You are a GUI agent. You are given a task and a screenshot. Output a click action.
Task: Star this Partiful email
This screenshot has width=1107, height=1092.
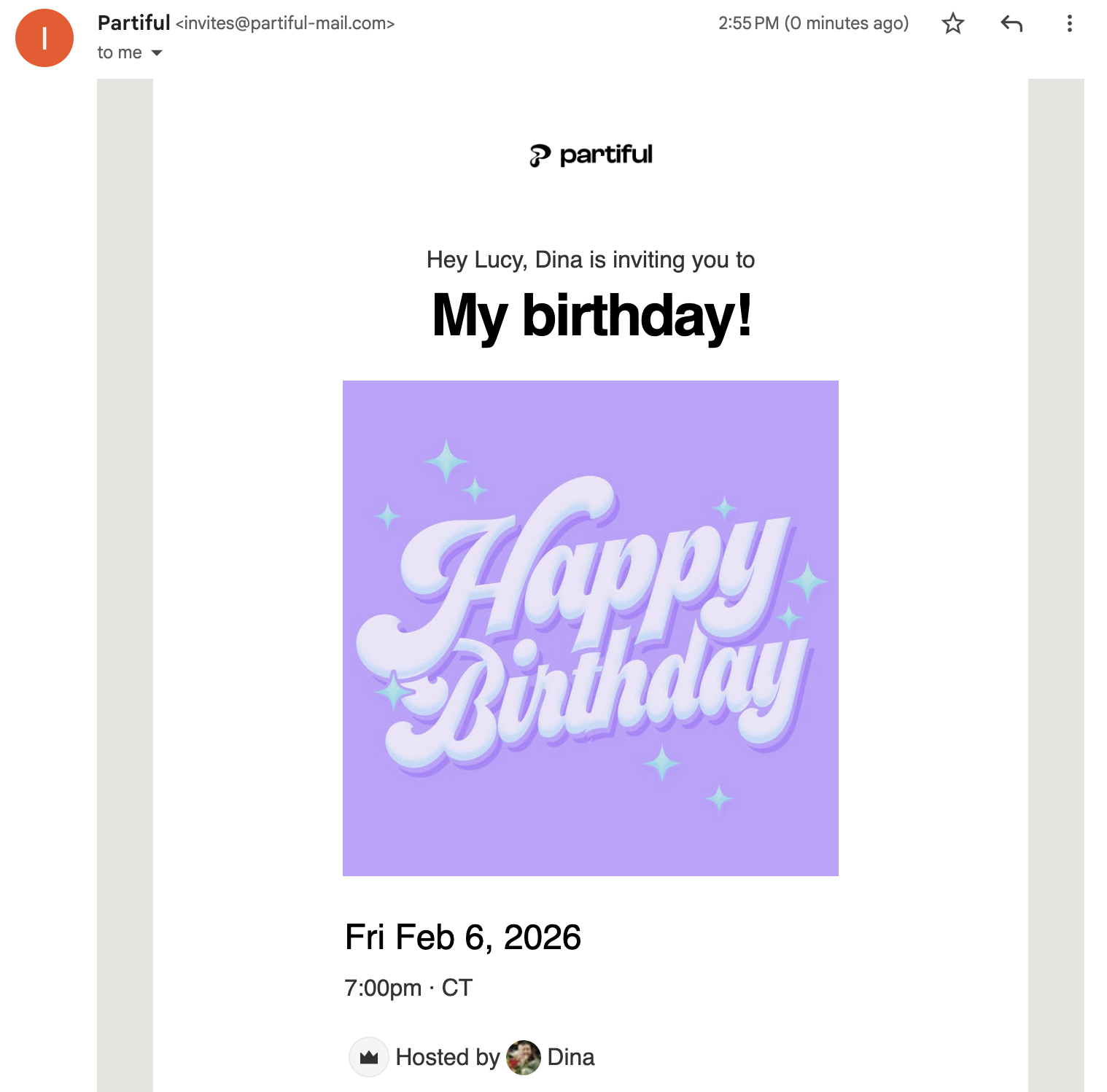(x=952, y=24)
